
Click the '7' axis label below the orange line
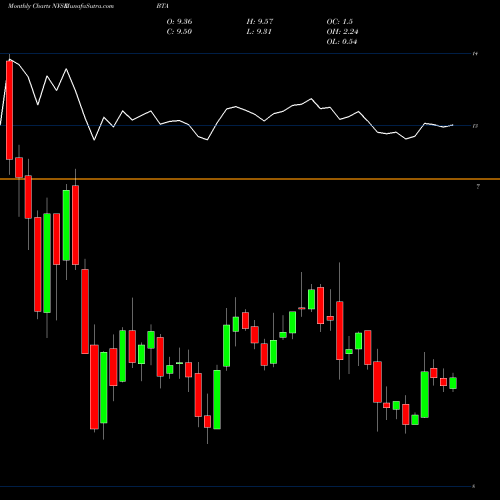(478, 187)
